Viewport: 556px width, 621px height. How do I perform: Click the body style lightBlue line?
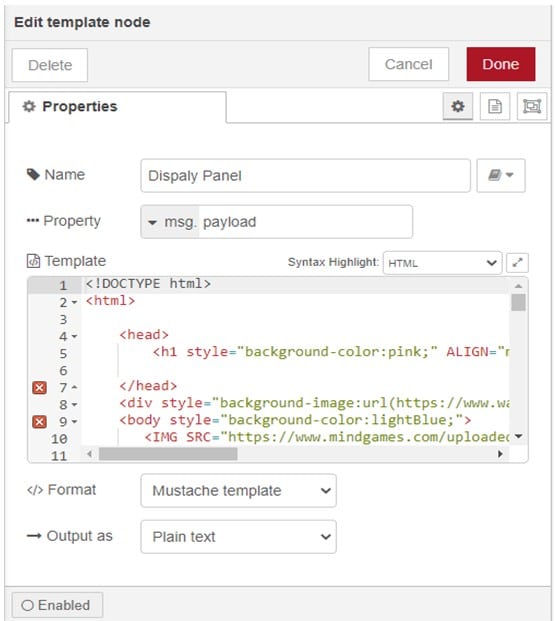point(295,420)
